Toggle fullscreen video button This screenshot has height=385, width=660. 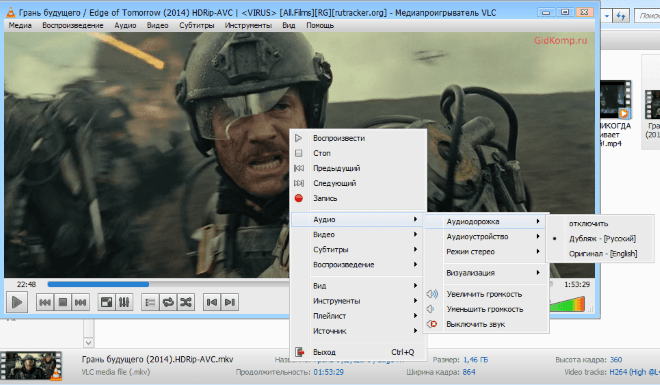(x=106, y=302)
